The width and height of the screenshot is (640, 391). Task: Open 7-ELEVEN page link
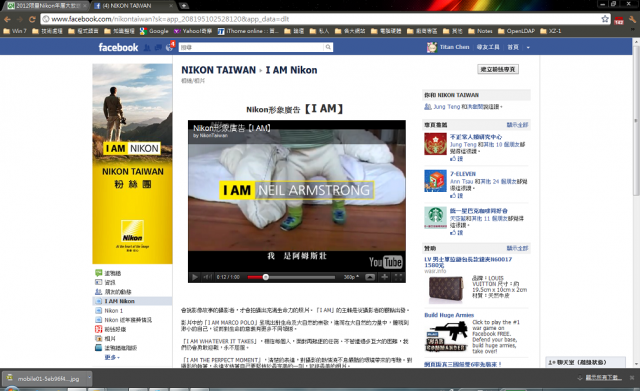[x=463, y=174]
